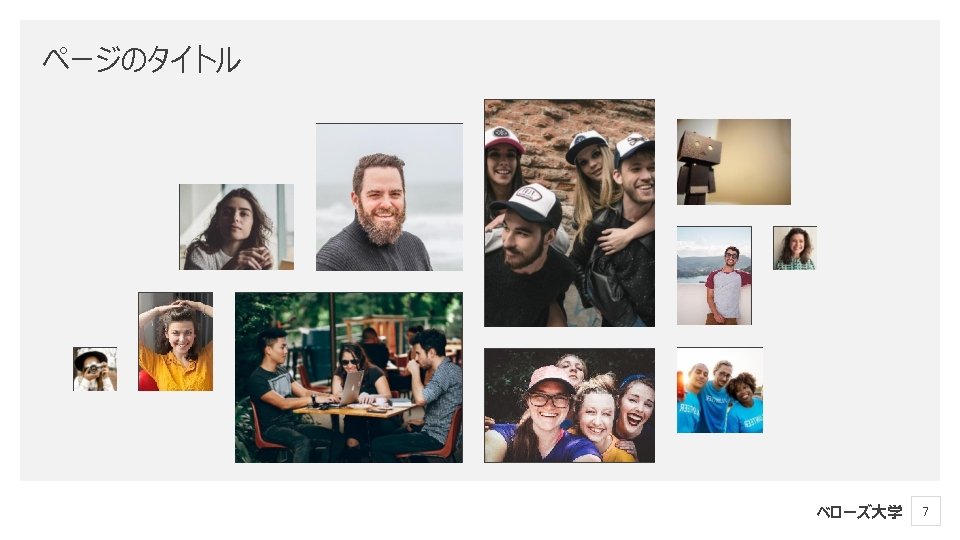
Task: Select the café table meeting photo
Action: (x=349, y=377)
